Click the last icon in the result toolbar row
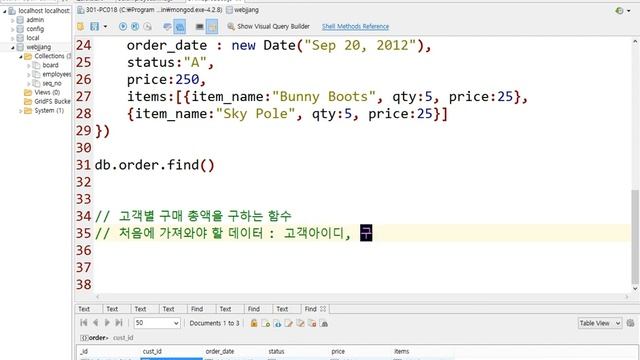Viewport: 640px width, 360px height. point(324,323)
